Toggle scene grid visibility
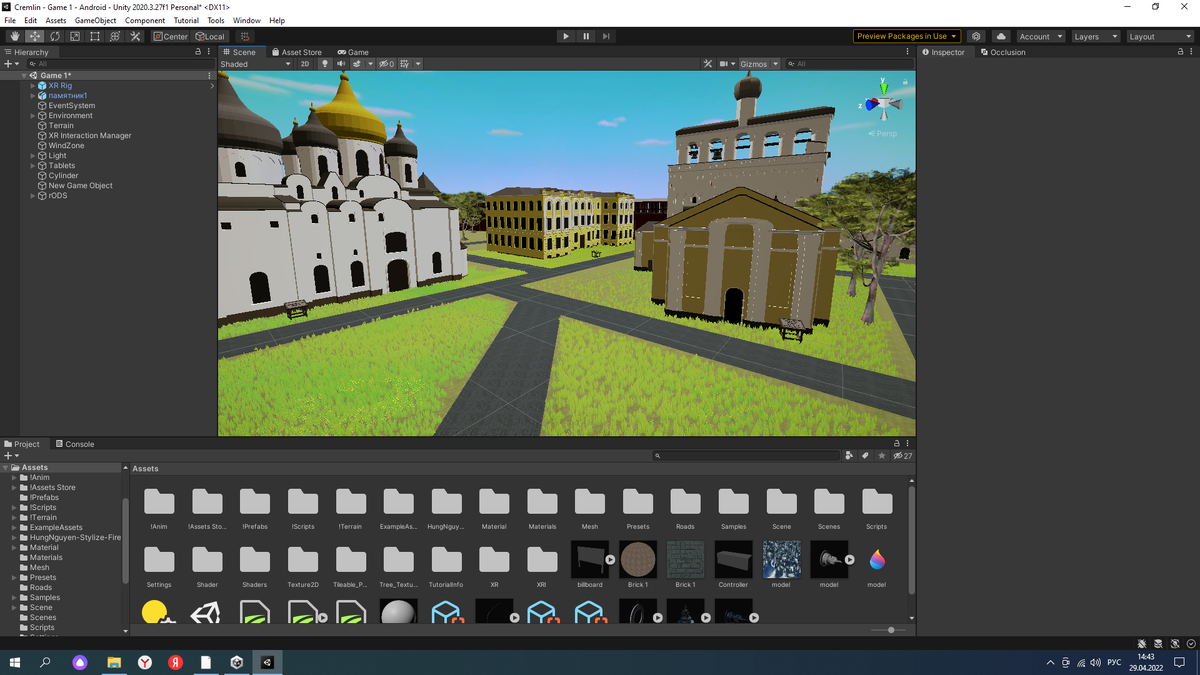Image resolution: width=1200 pixels, height=675 pixels. point(405,64)
